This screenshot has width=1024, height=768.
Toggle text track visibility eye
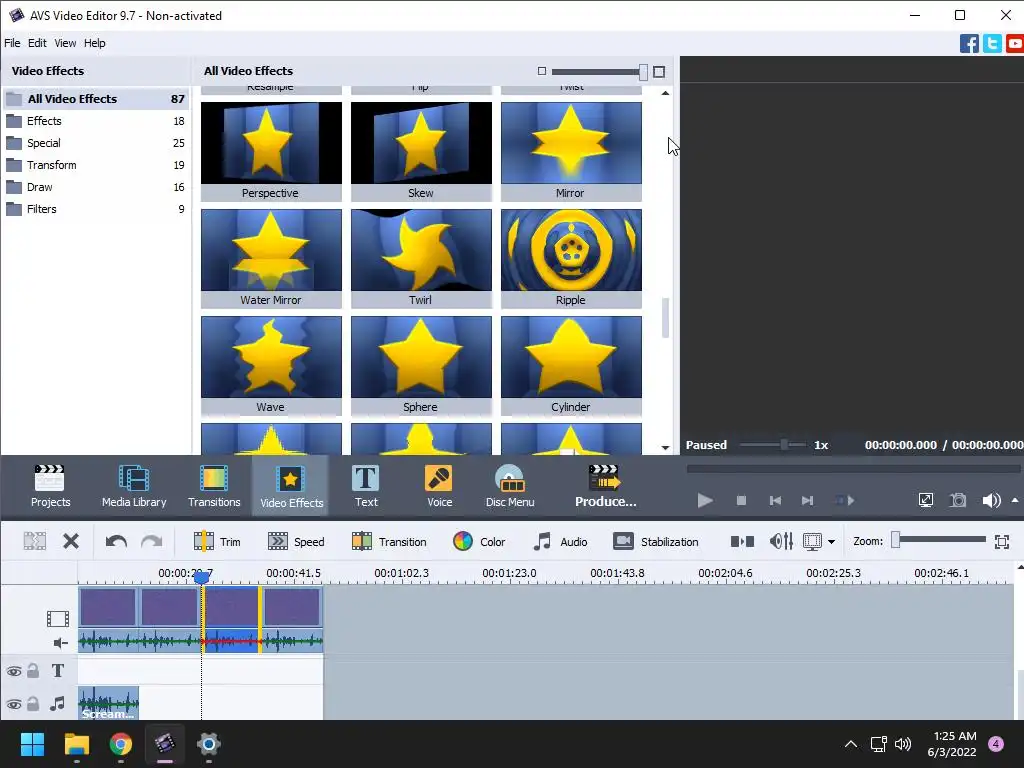[14, 671]
